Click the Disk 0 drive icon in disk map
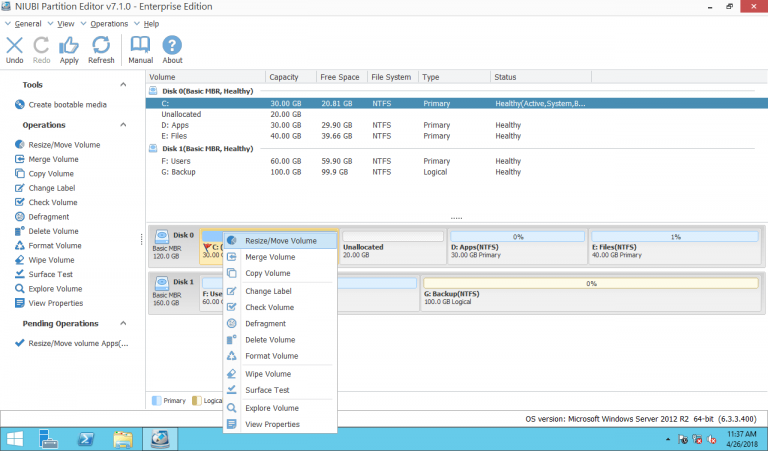Viewport: 768px width, 451px height. coord(162,237)
